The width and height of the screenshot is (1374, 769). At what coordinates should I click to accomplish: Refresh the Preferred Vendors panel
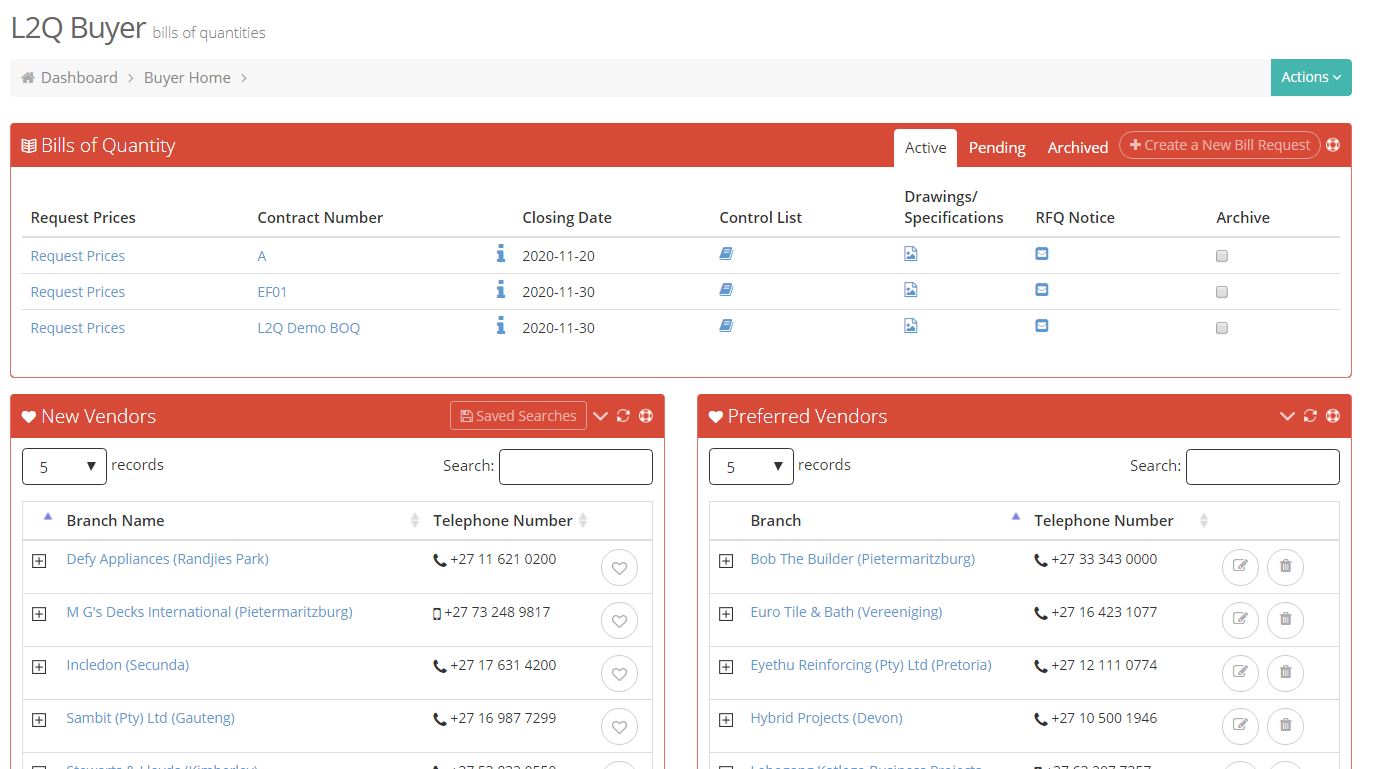pyautogui.click(x=1310, y=416)
